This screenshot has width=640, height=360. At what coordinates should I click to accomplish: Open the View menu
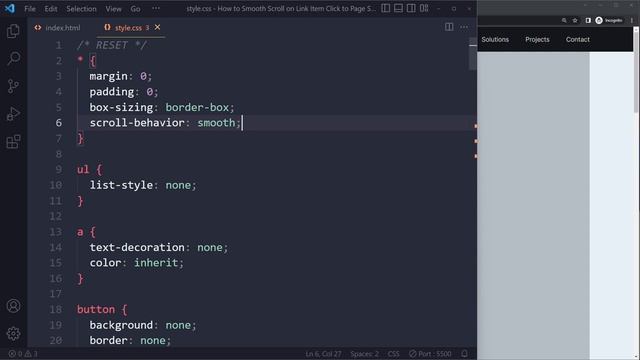113,9
